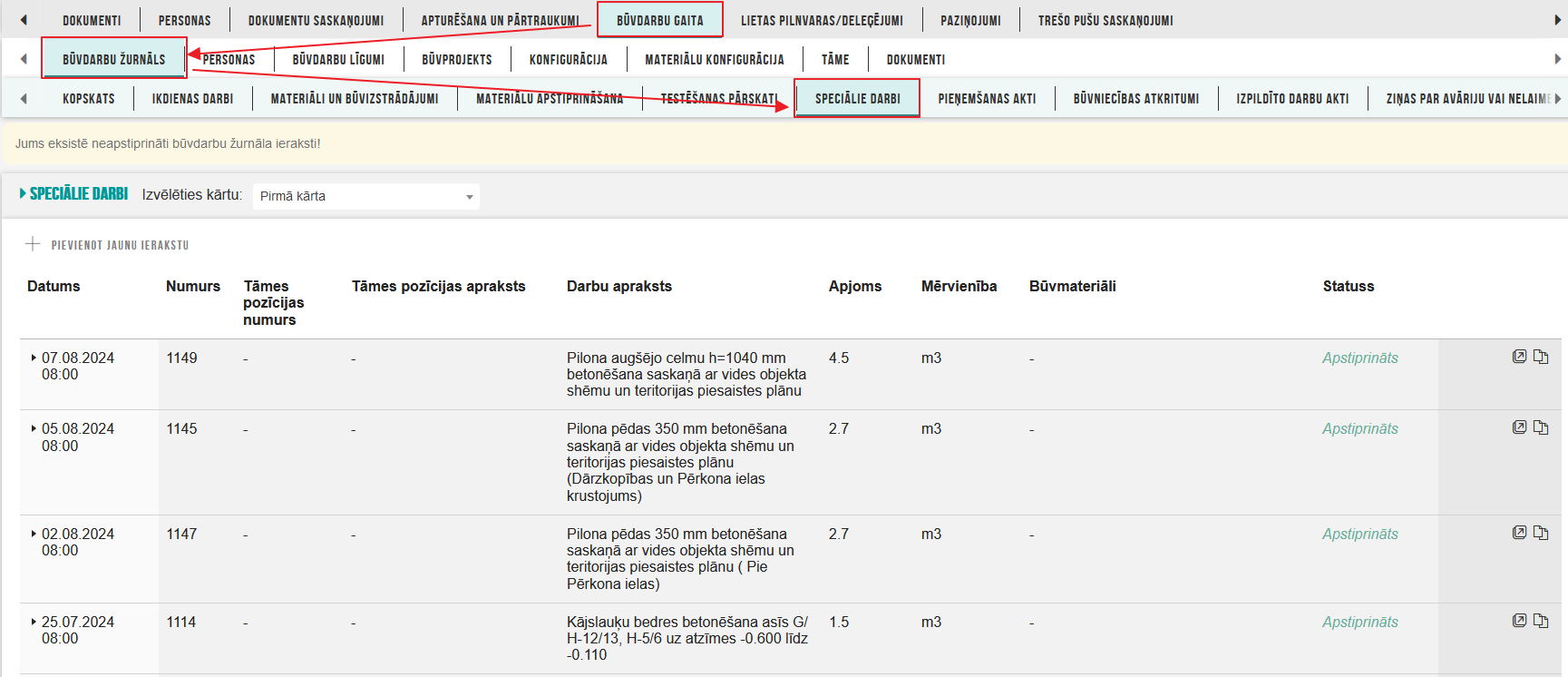Copy entry 1145 using duplicate icon
This screenshot has height=677, width=1568.
pos(1541,427)
